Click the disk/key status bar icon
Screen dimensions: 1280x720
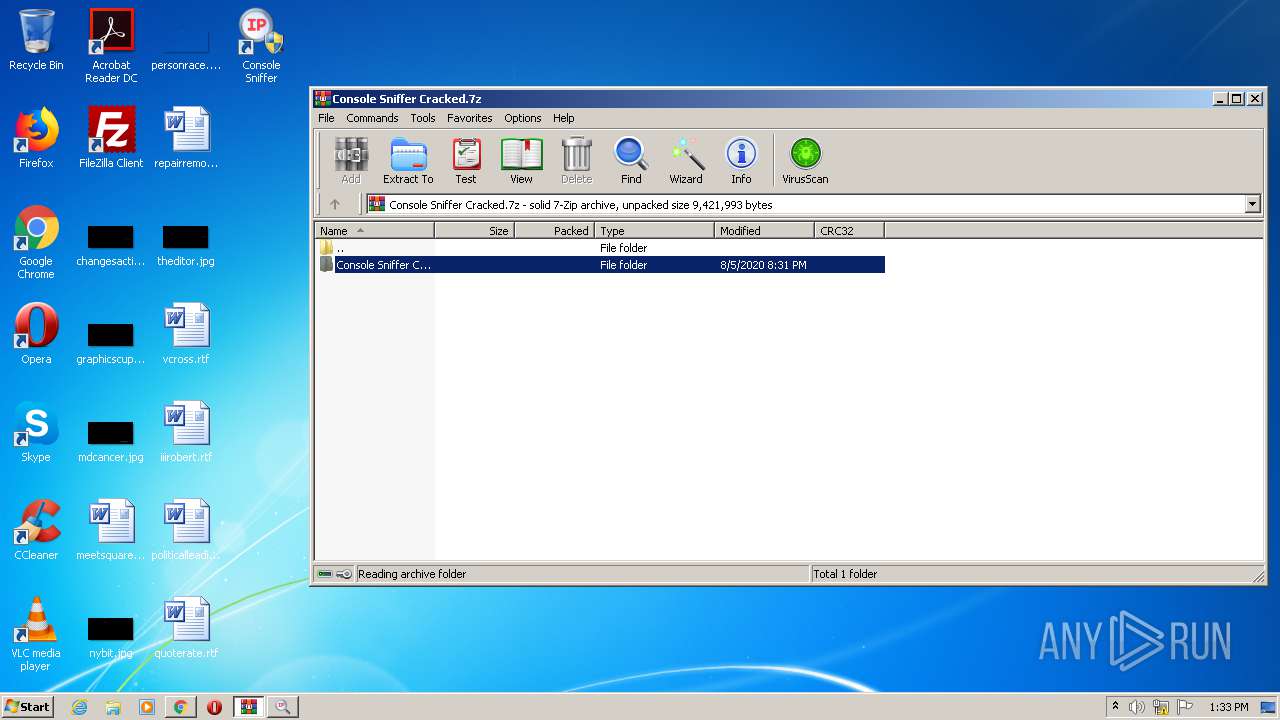click(334, 574)
